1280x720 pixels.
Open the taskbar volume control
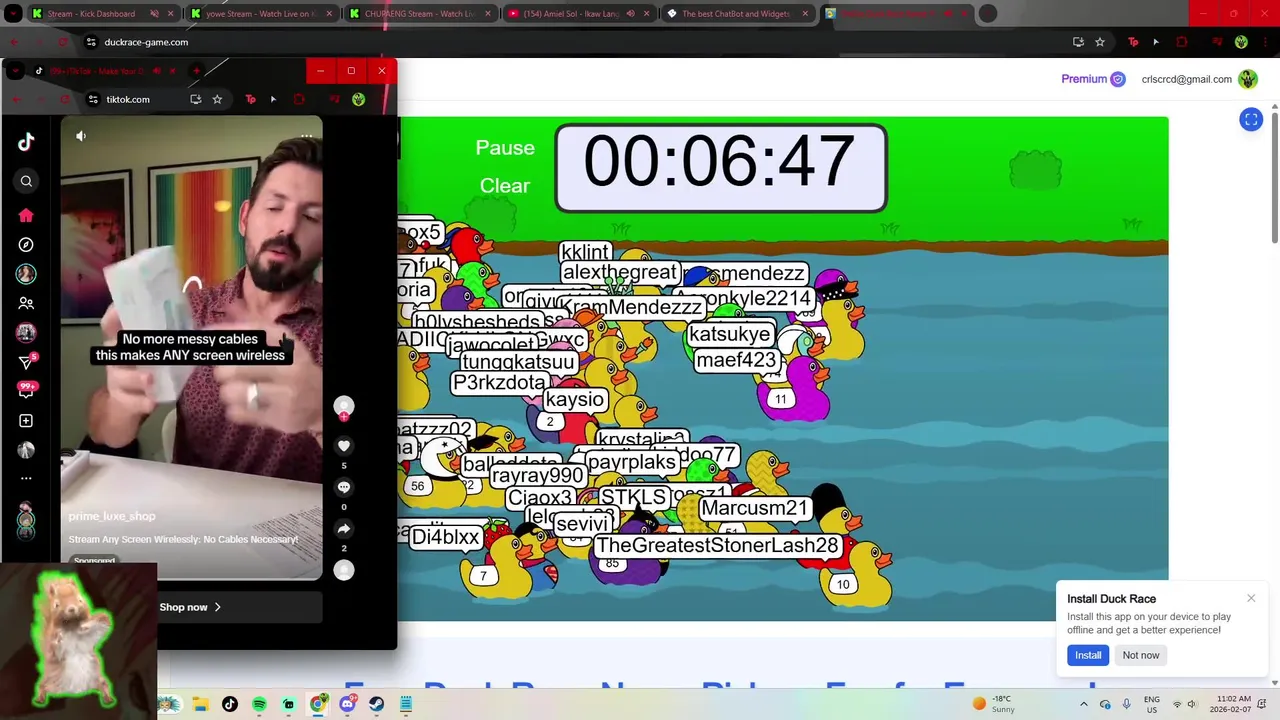pos(1193,704)
